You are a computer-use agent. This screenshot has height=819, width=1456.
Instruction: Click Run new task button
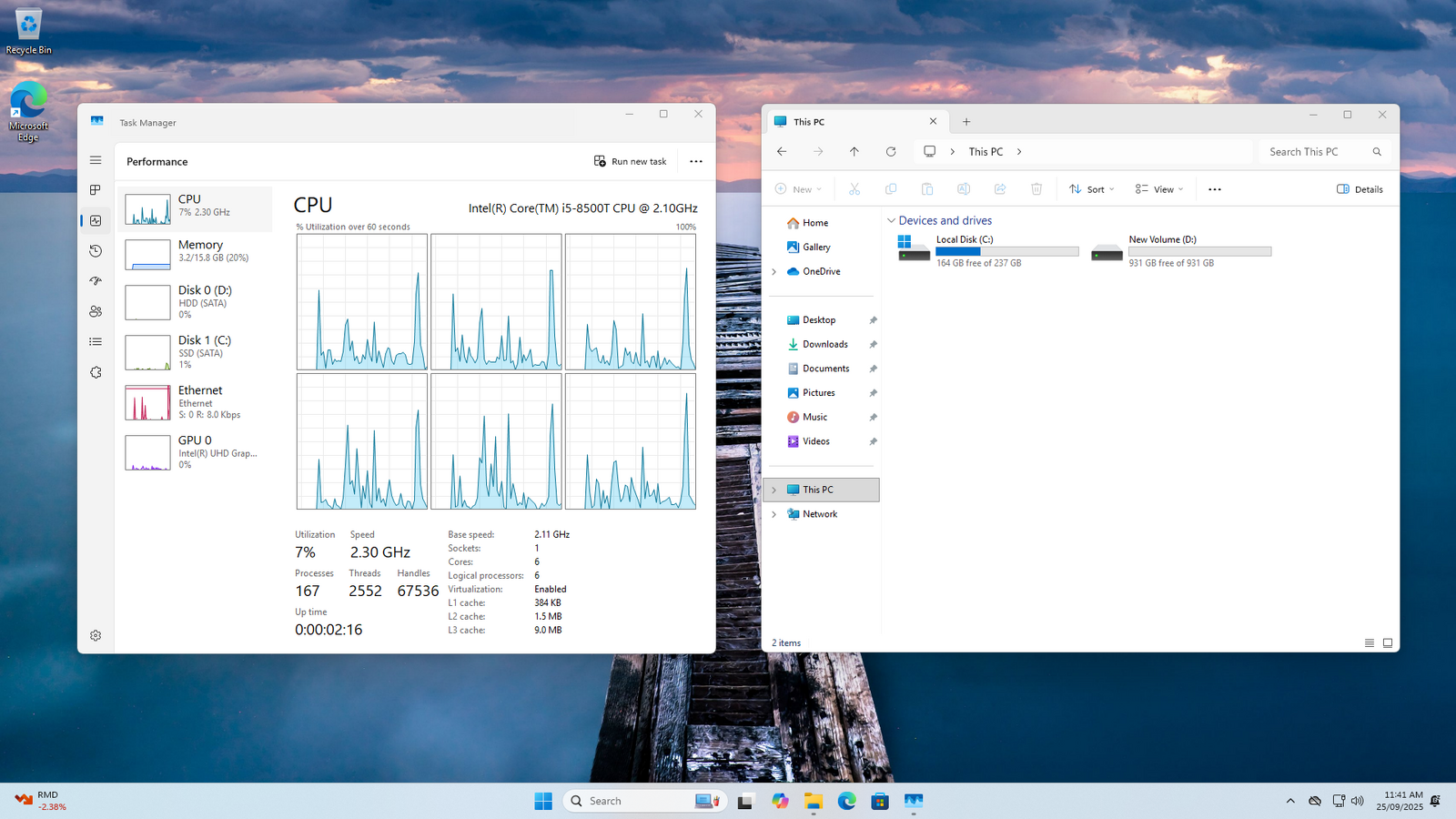[x=630, y=161]
